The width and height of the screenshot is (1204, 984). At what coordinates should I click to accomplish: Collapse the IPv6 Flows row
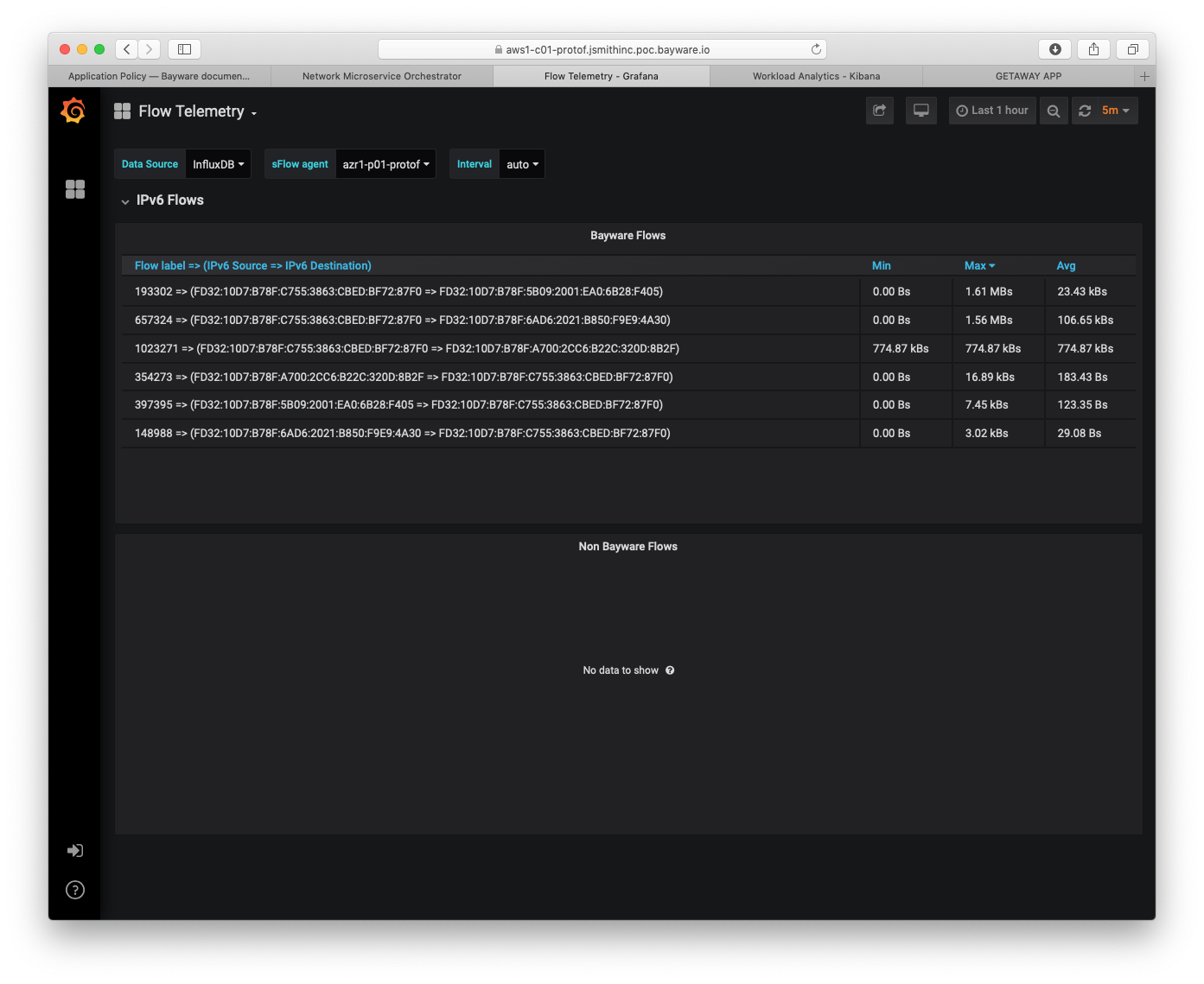click(x=162, y=200)
